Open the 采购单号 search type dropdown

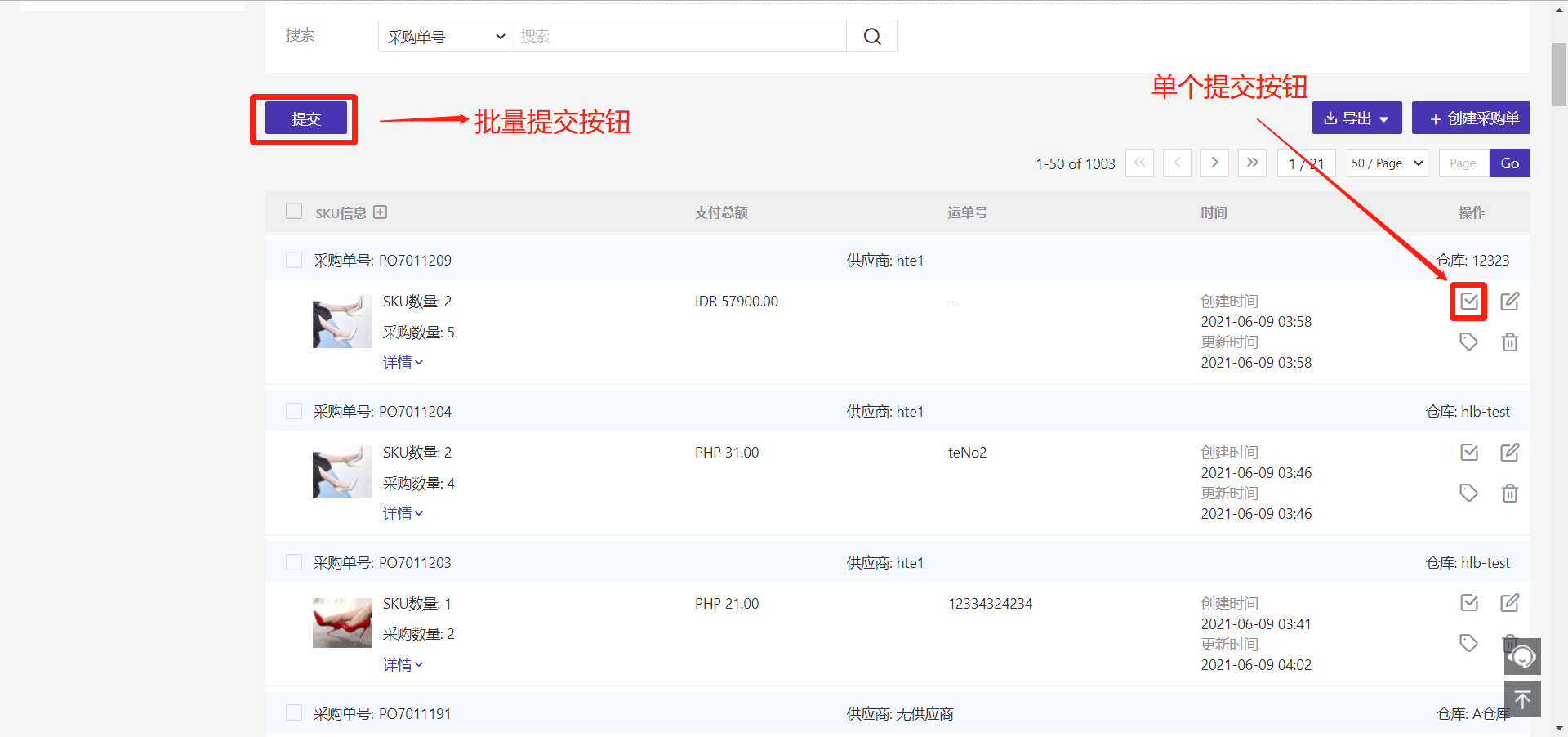pos(444,37)
